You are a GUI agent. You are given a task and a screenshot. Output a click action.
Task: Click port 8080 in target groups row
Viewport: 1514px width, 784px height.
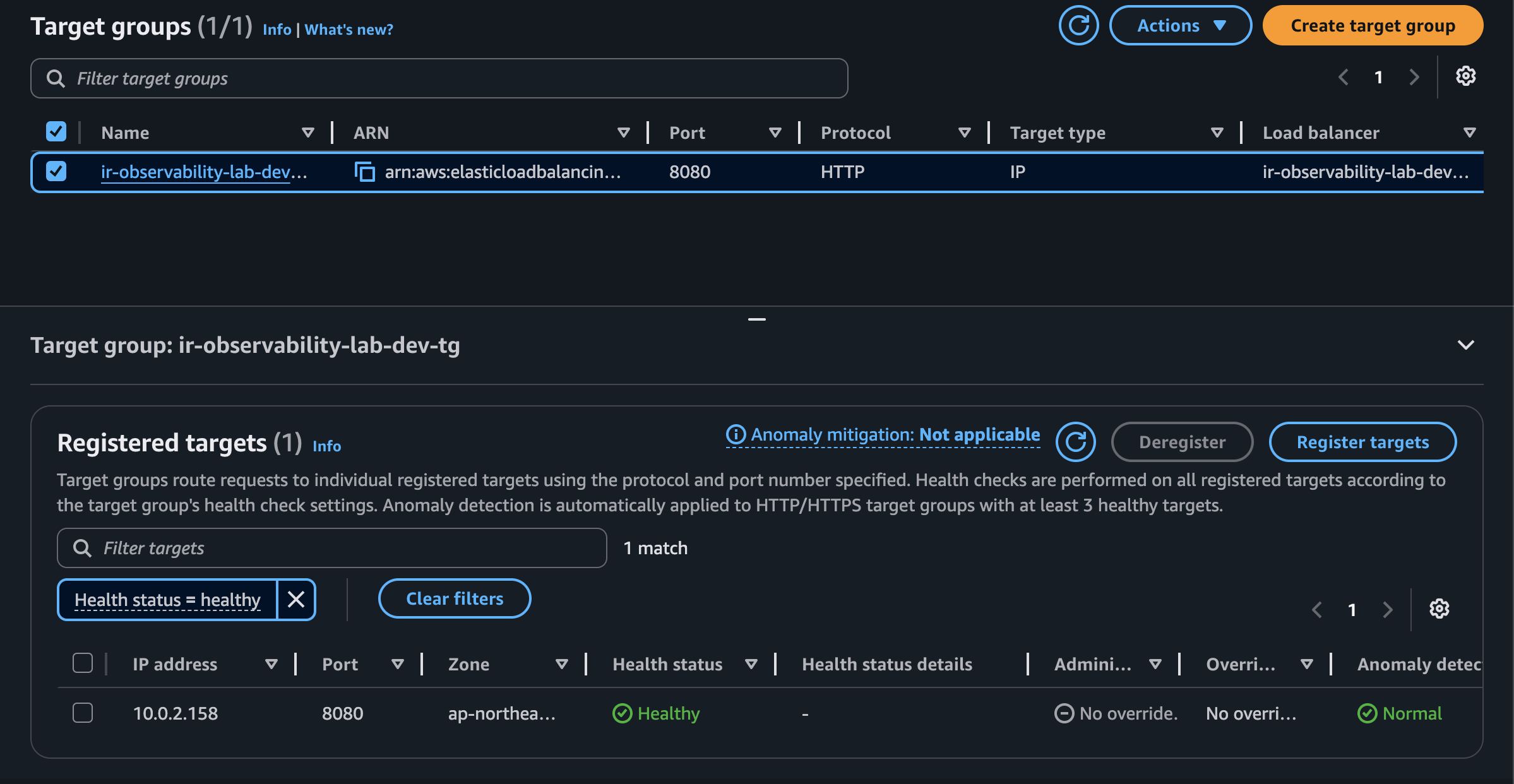(x=689, y=172)
